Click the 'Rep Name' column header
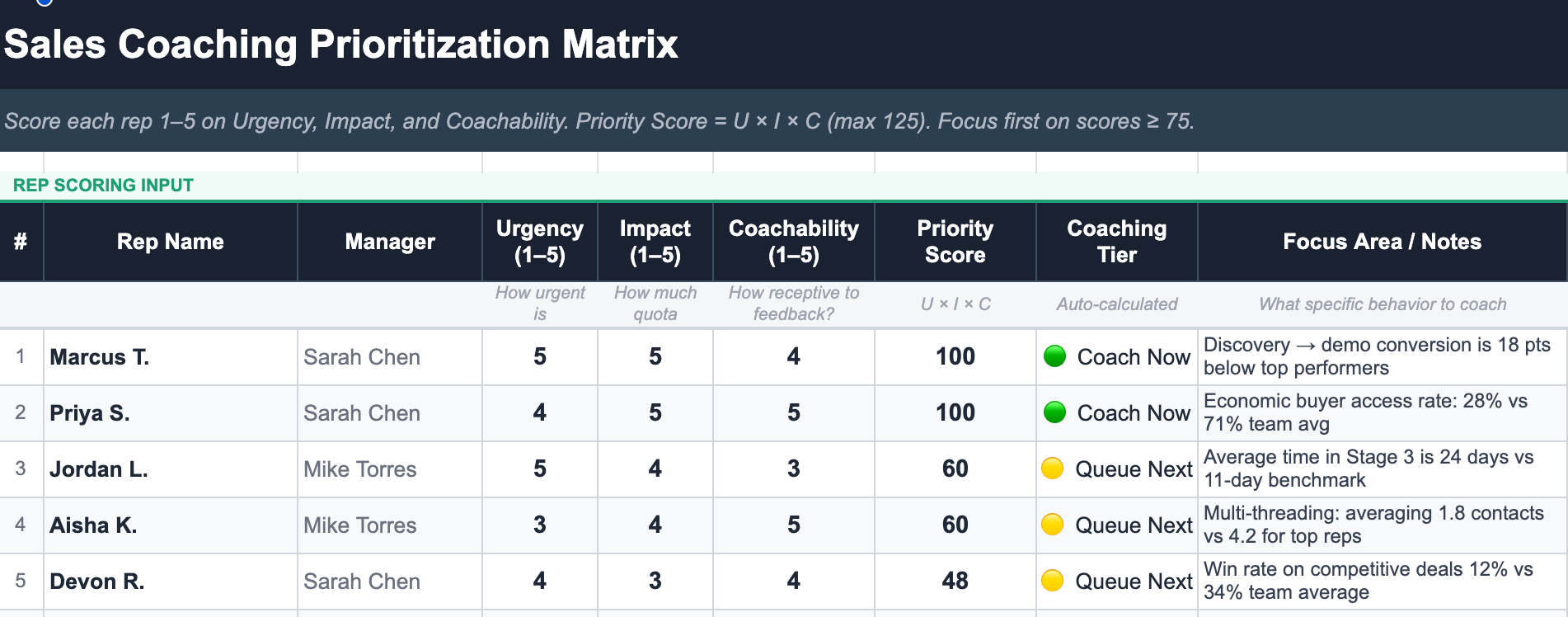The image size is (1568, 617). point(171,242)
